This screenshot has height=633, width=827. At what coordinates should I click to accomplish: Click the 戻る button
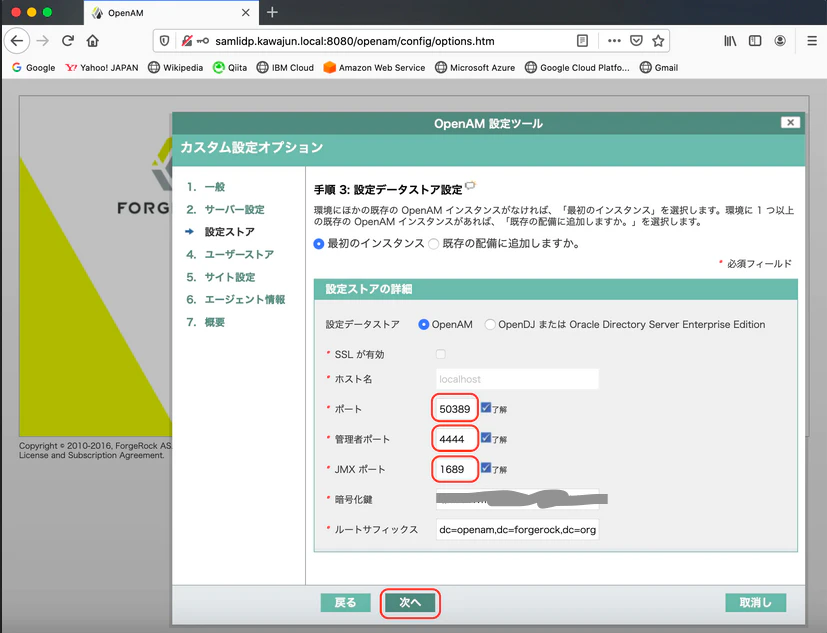click(345, 602)
